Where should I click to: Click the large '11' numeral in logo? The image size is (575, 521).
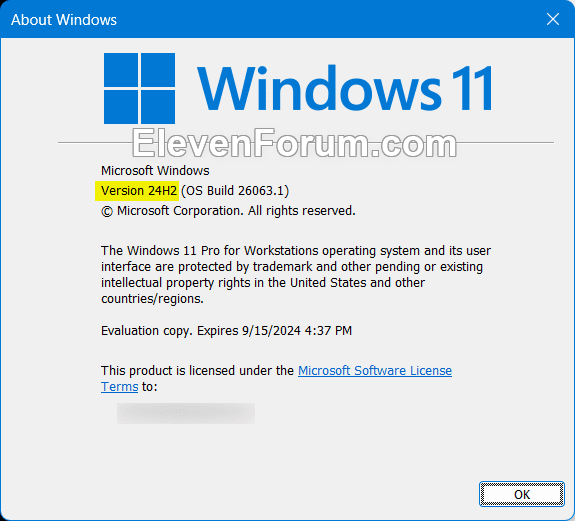(x=472, y=88)
